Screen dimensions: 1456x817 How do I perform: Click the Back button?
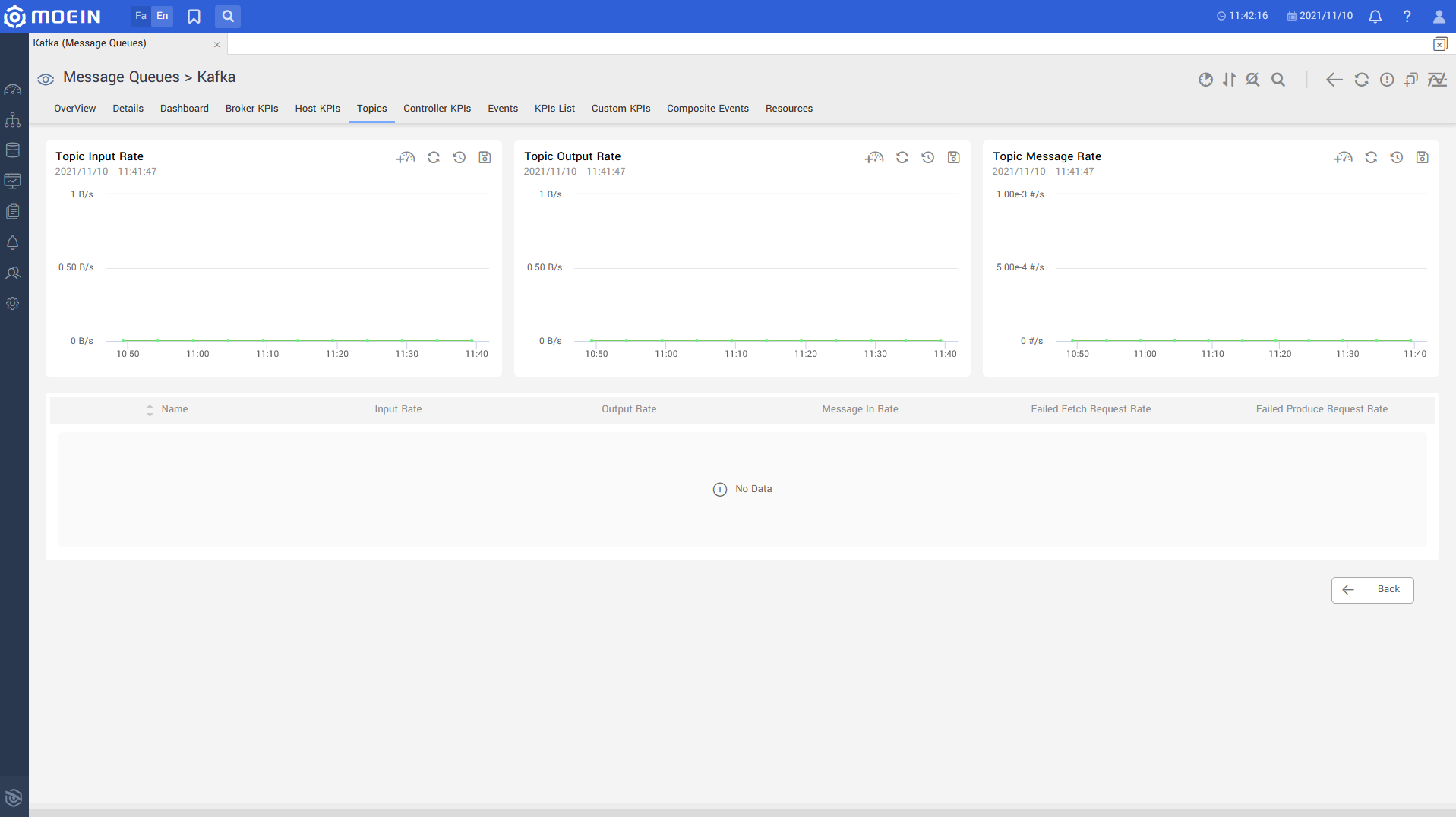click(x=1372, y=590)
